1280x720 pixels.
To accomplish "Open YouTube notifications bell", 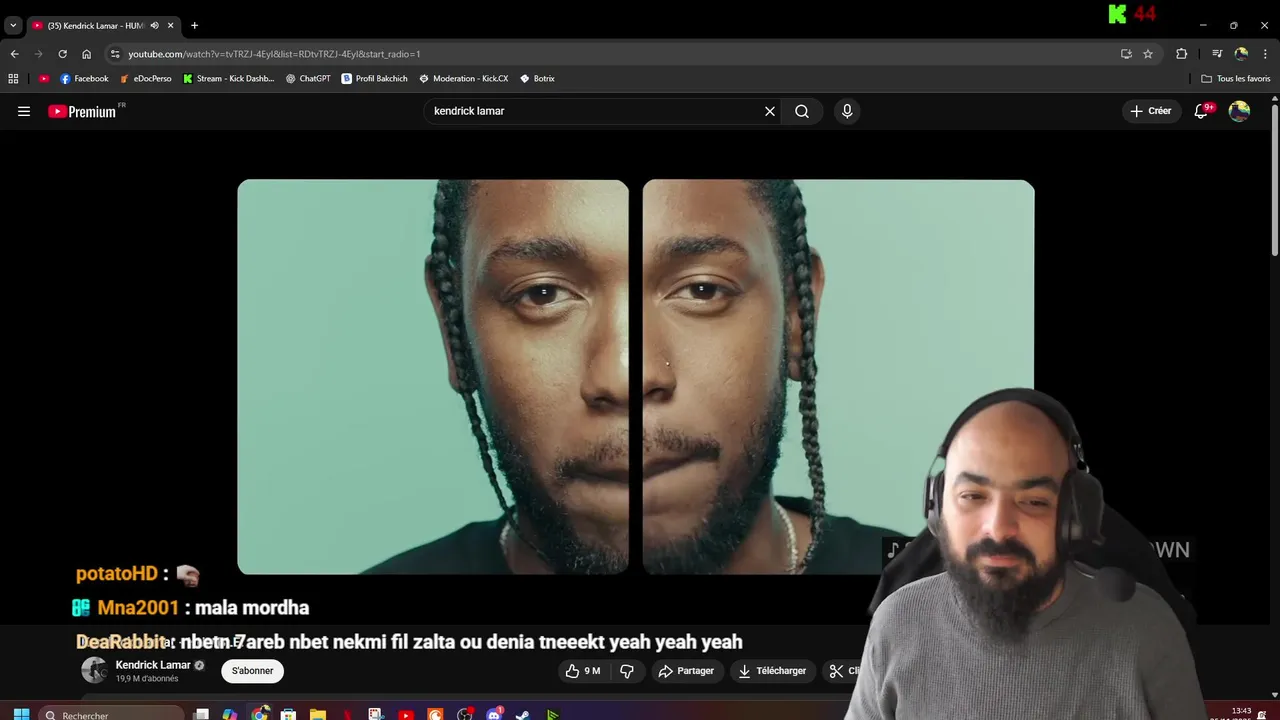I will pyautogui.click(x=1201, y=111).
